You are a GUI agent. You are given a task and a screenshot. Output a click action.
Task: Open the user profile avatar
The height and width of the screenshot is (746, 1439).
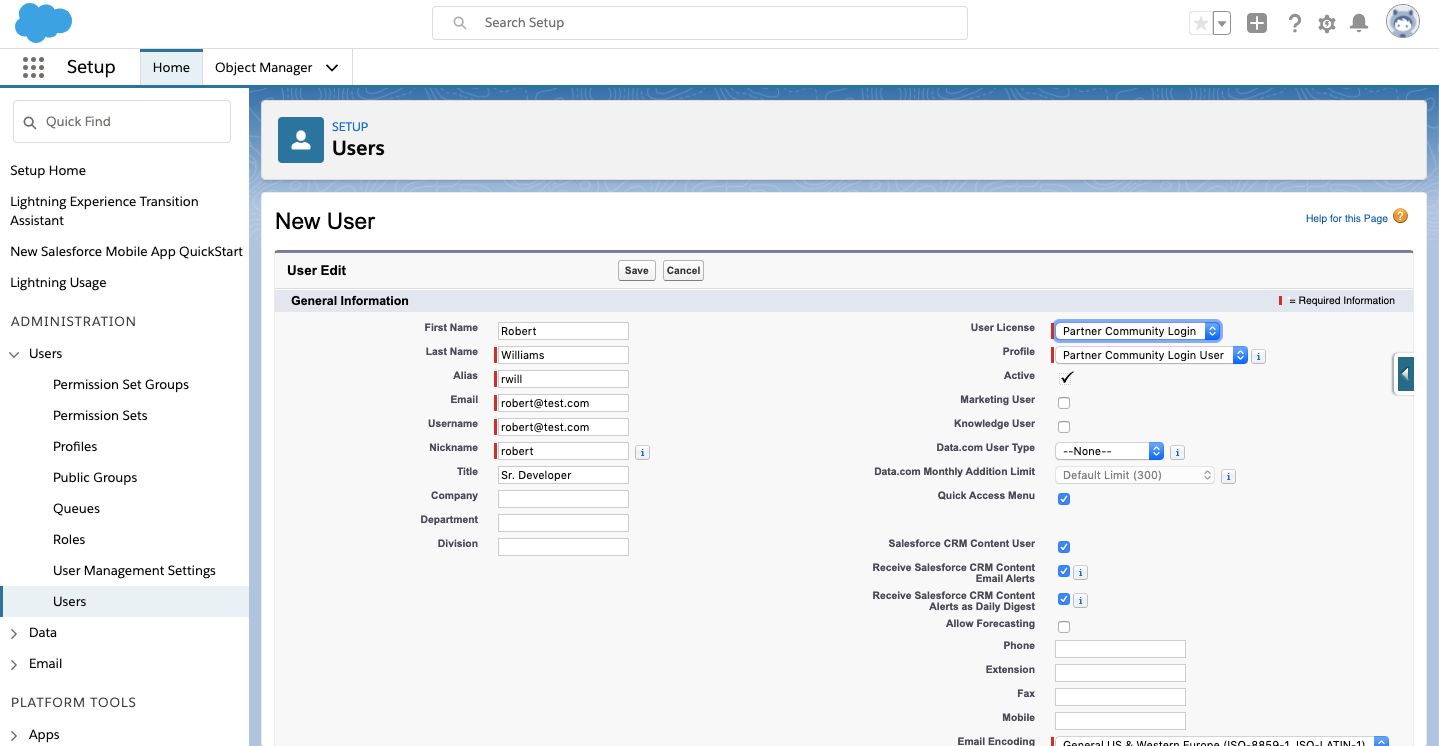[x=1403, y=22]
